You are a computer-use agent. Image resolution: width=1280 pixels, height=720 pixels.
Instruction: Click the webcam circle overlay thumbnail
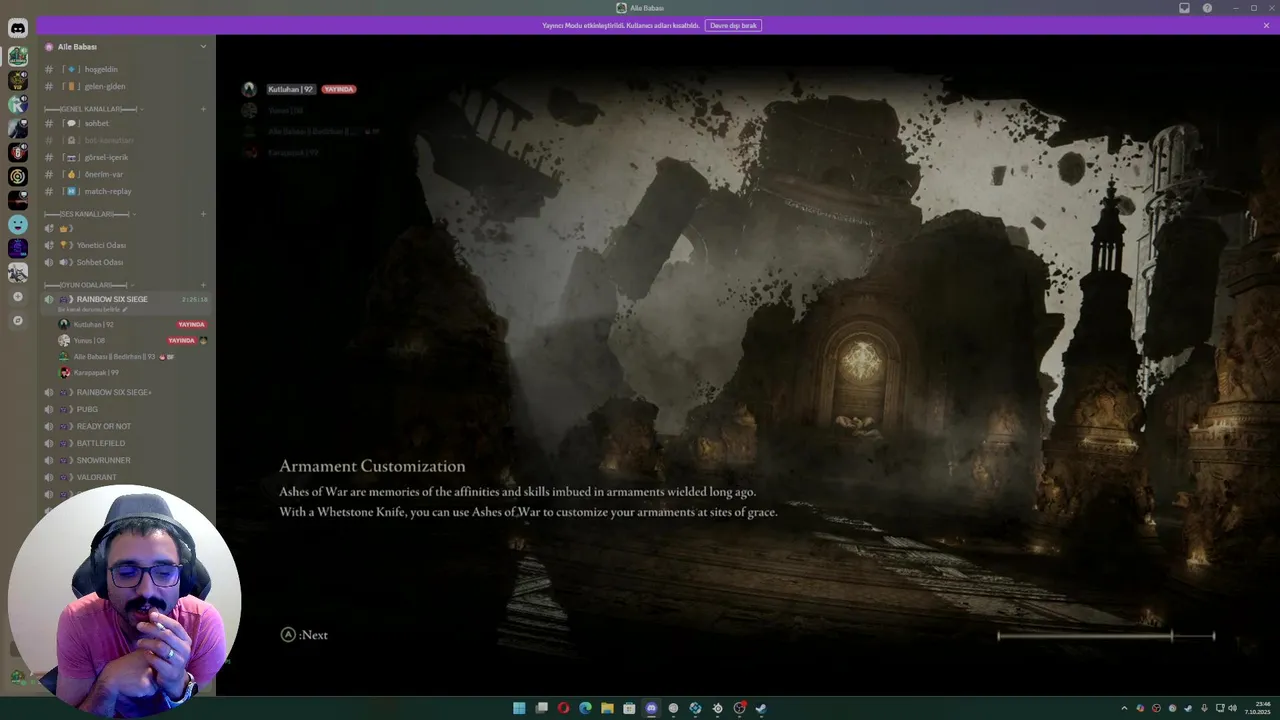coord(124,599)
